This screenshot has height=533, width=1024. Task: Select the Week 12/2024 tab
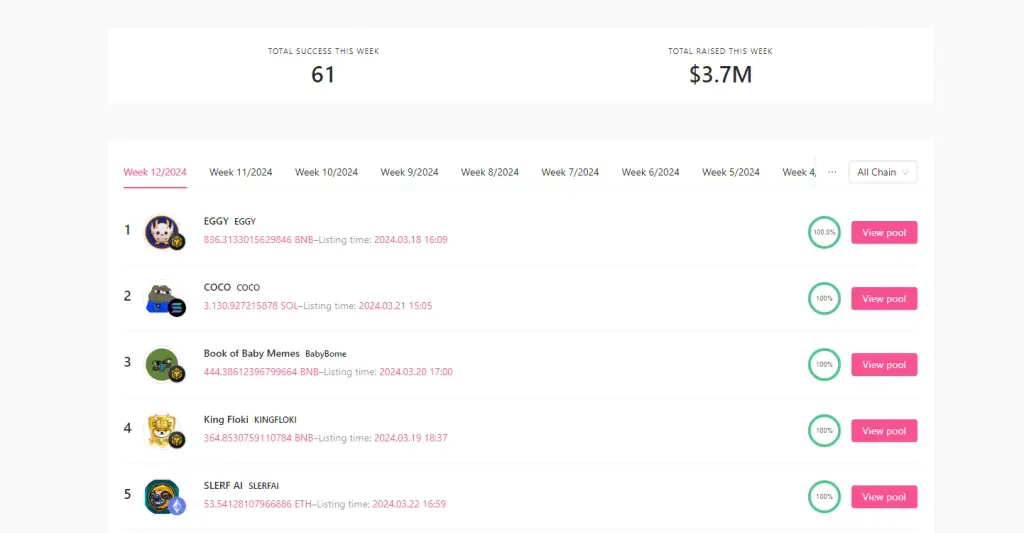155,172
